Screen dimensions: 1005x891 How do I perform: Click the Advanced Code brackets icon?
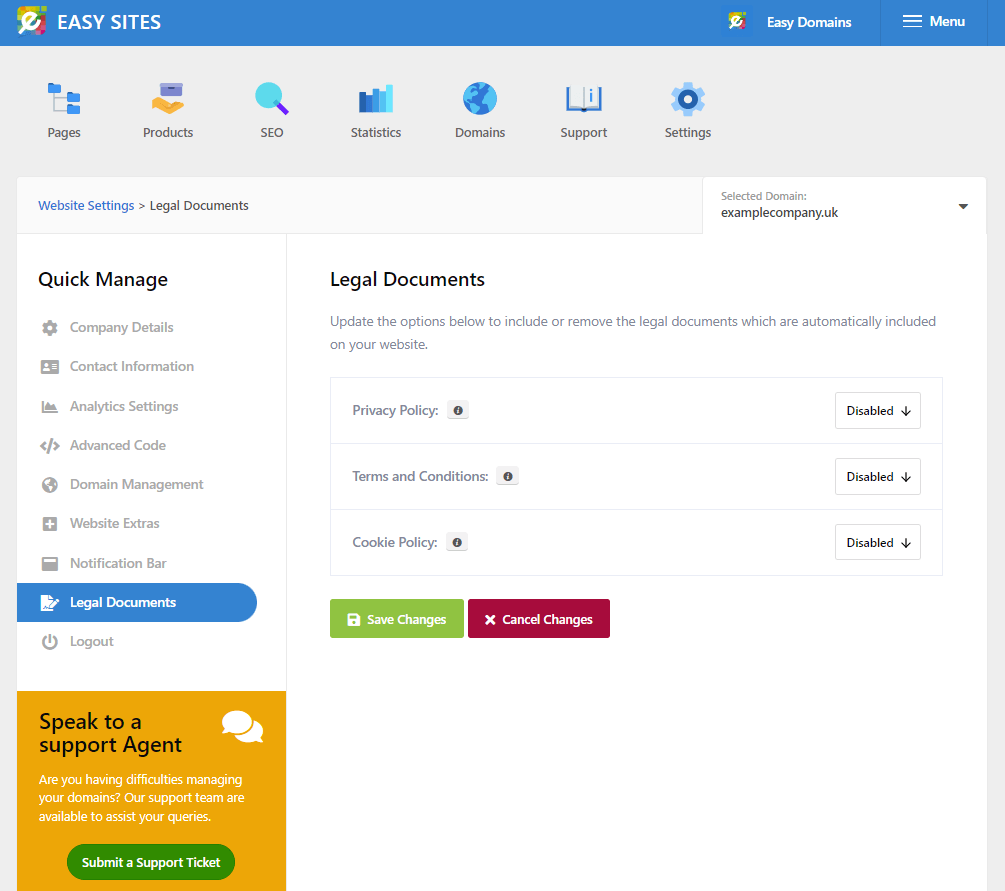coord(50,446)
